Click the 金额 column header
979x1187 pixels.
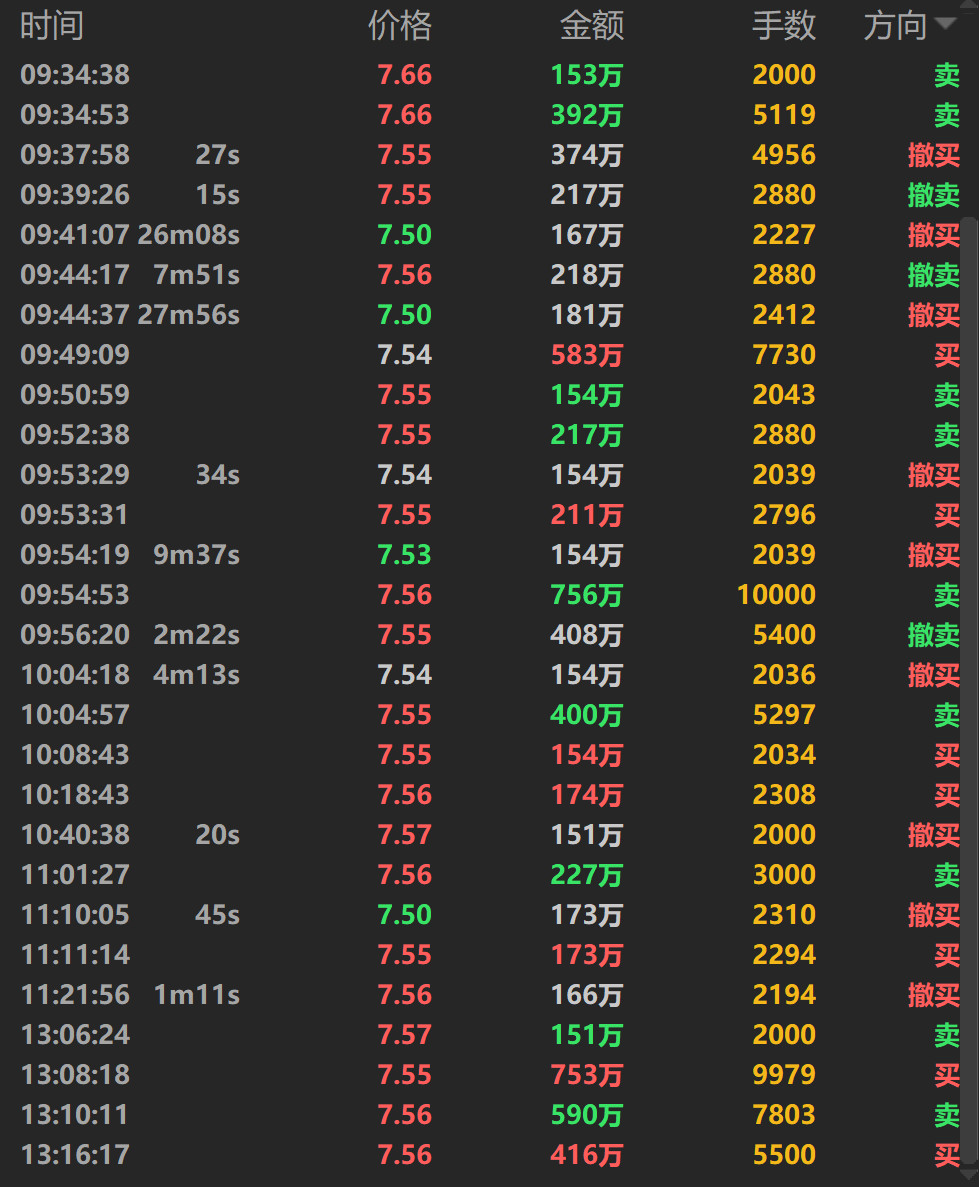(591, 26)
